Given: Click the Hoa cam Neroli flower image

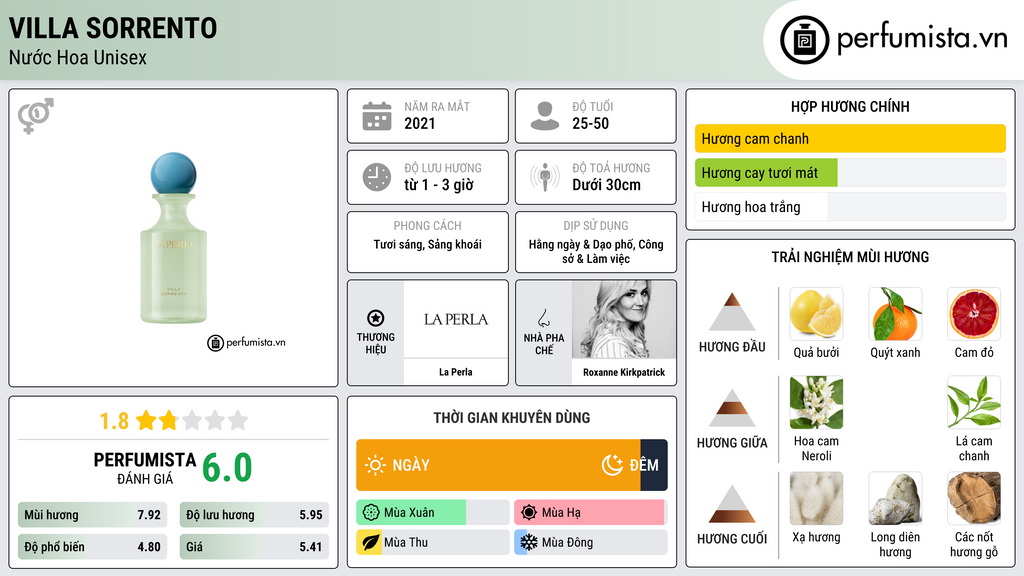Looking at the screenshot, I should [816, 402].
